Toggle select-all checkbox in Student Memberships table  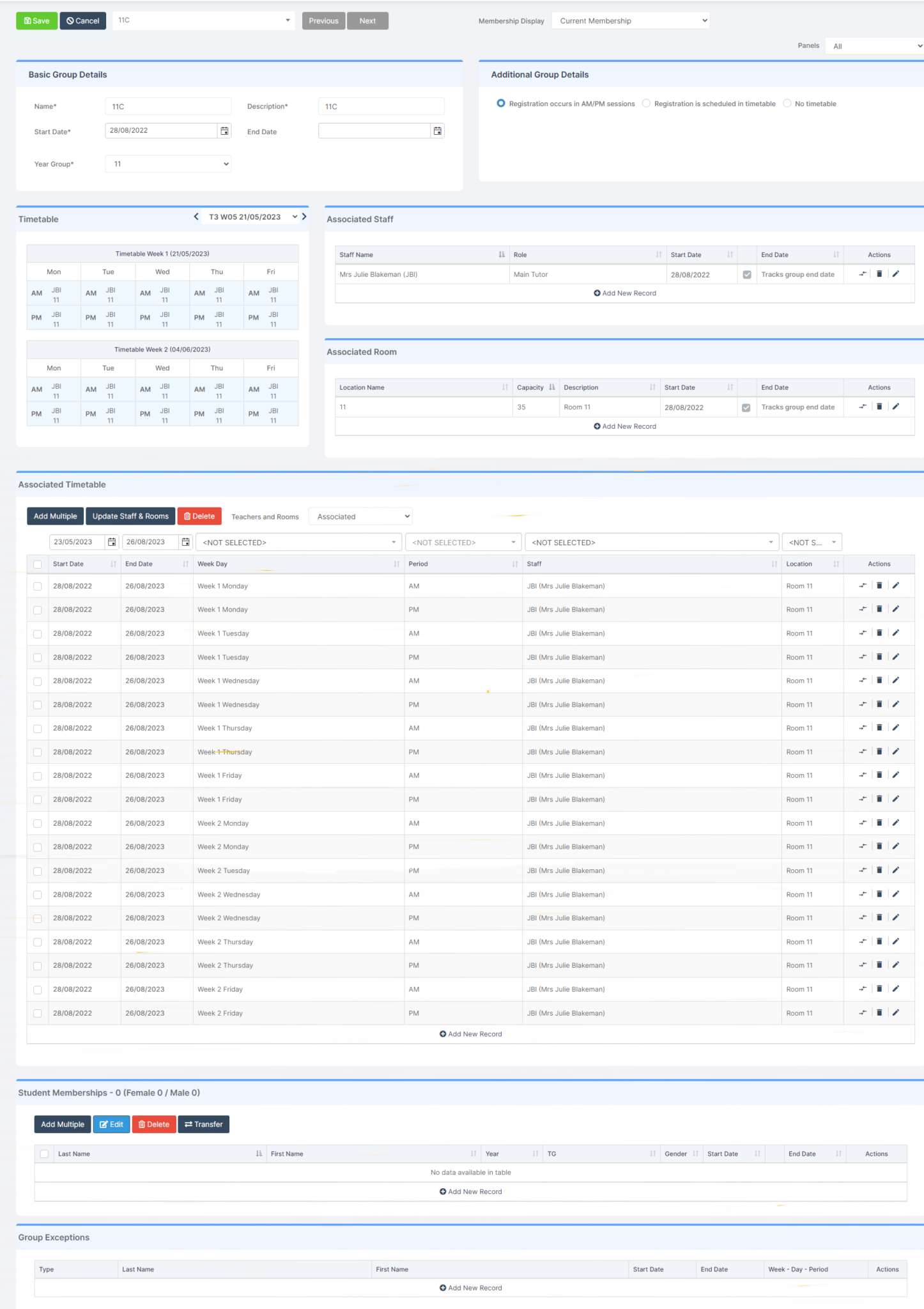click(44, 1154)
